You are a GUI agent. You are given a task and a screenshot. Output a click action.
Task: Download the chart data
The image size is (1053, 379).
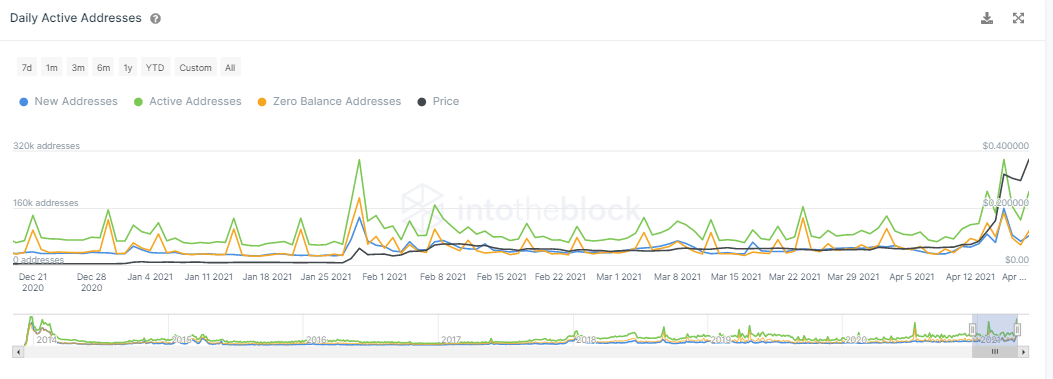tap(987, 18)
